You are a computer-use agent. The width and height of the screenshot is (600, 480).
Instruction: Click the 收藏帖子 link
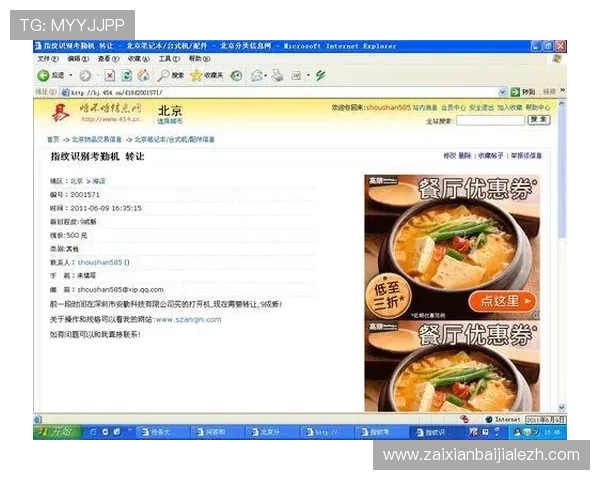point(491,155)
